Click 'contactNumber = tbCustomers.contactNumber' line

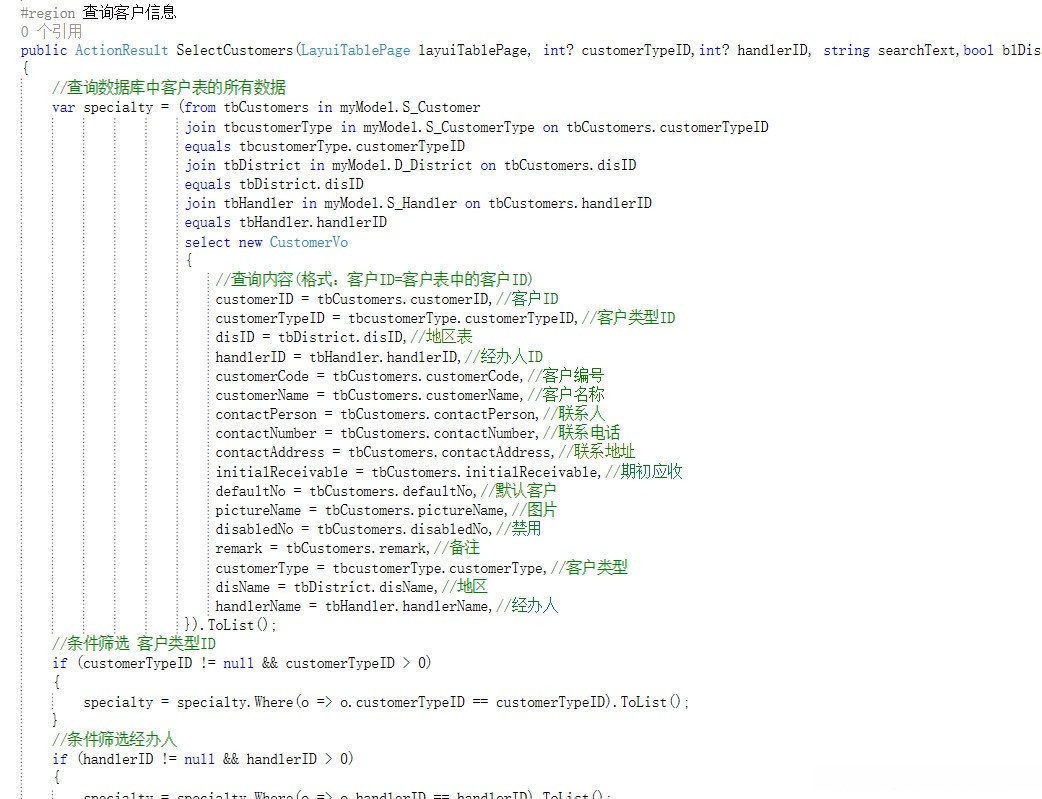click(377, 433)
